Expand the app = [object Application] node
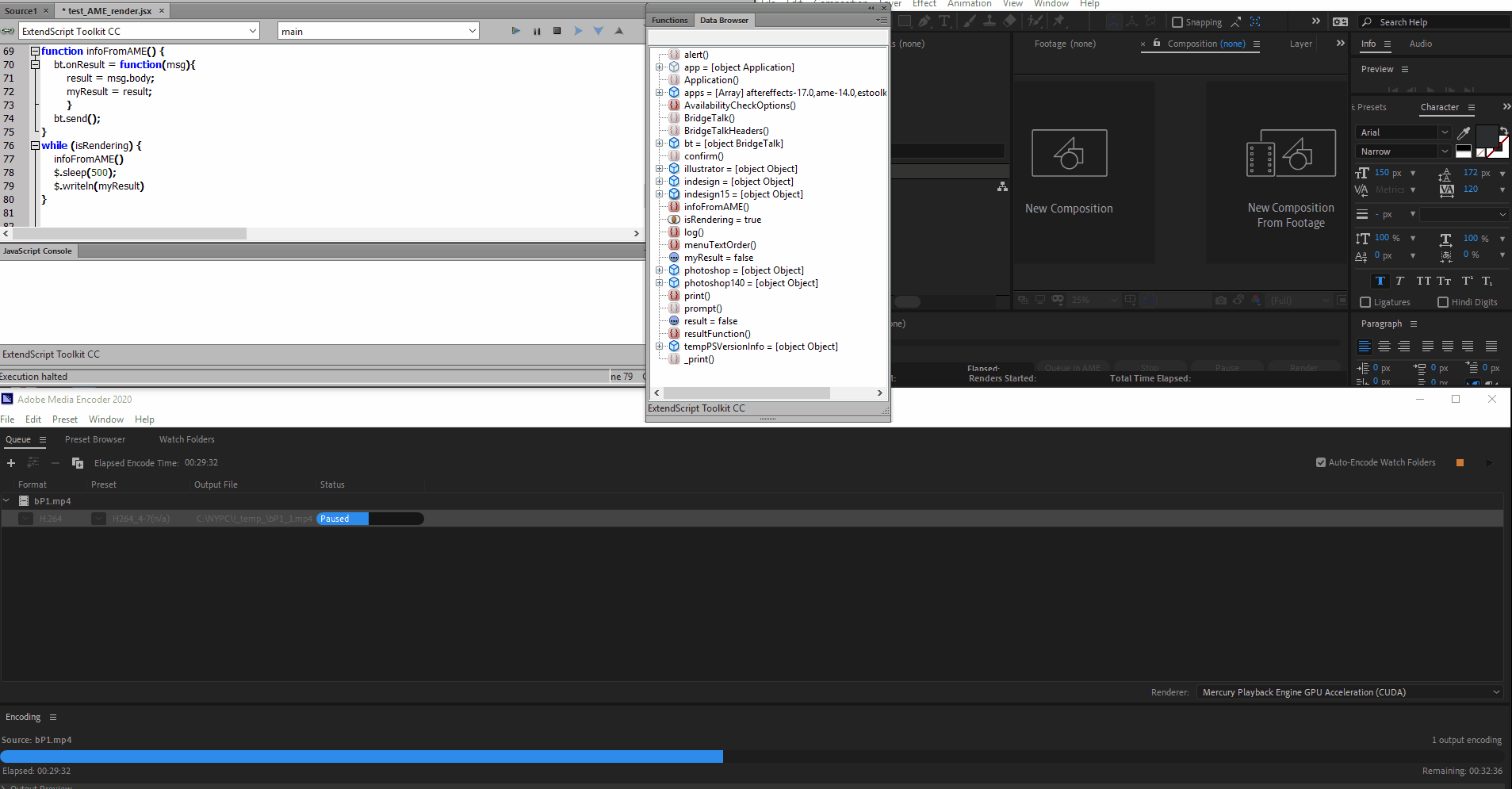The image size is (1512, 789). tap(659, 67)
